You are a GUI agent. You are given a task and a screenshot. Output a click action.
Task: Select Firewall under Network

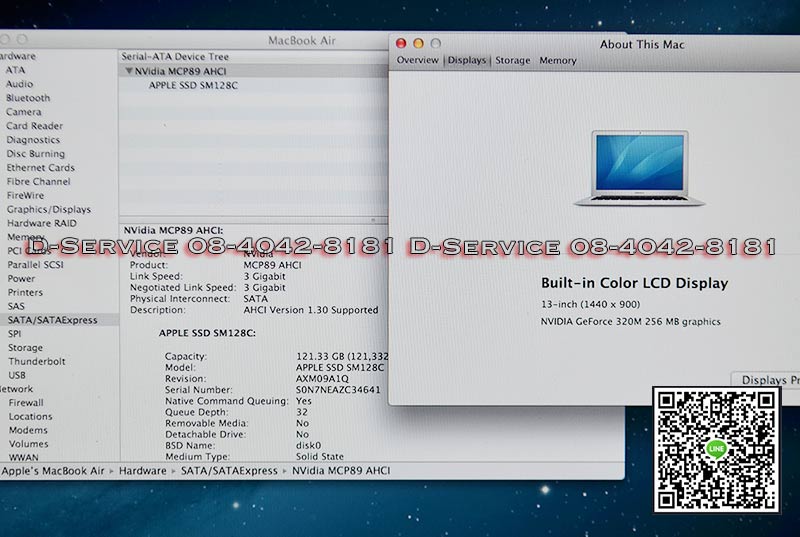tap(26, 403)
